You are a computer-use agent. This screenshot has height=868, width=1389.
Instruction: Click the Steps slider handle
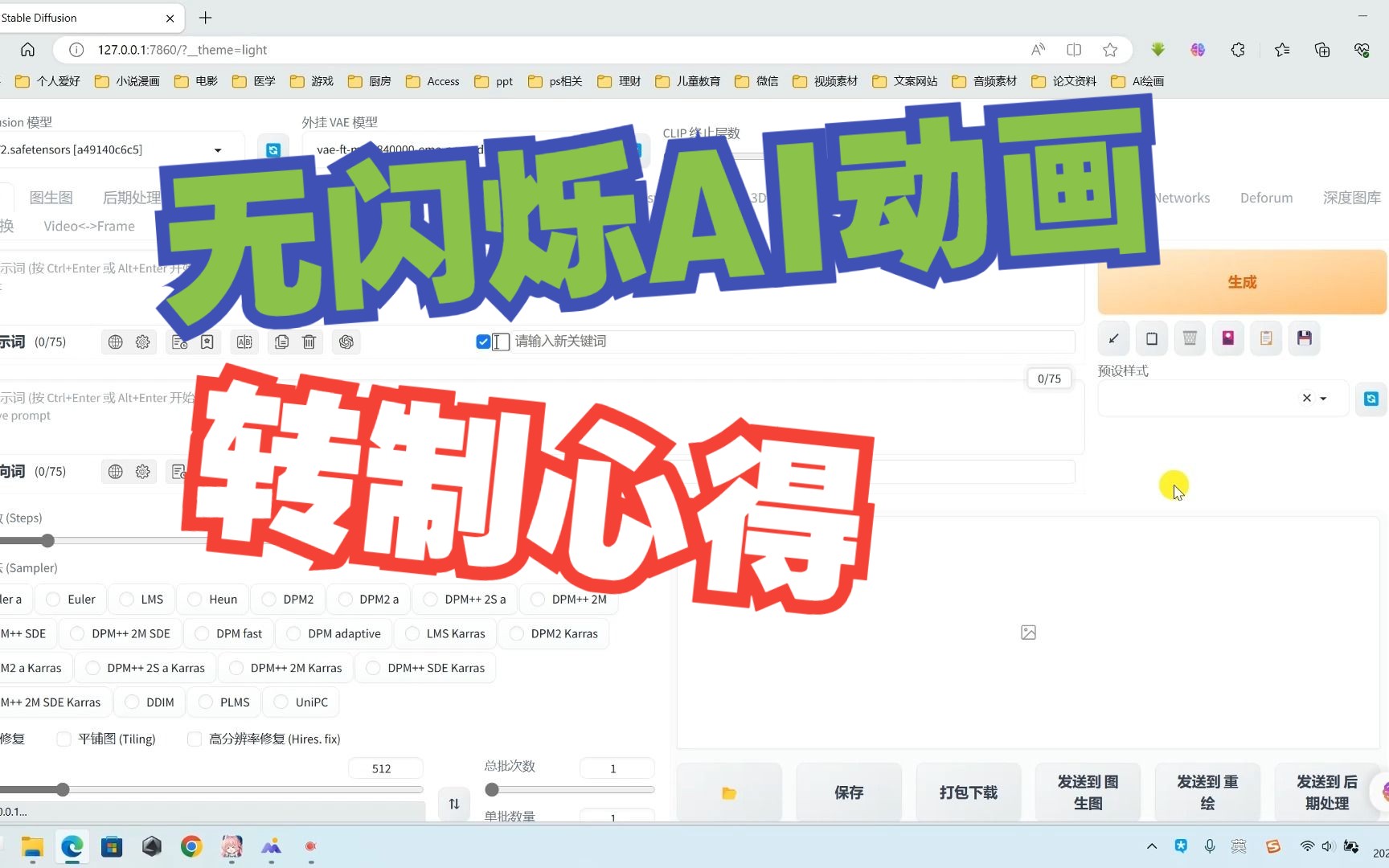tap(47, 541)
